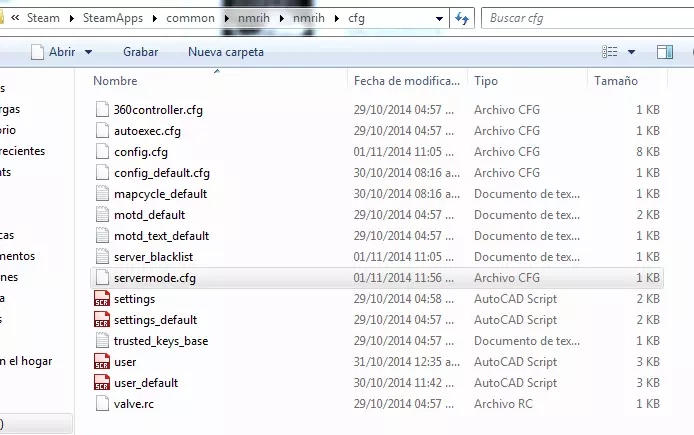Click the refresh button beside address bar
Screen dimensions: 694x435
(x=462, y=18)
